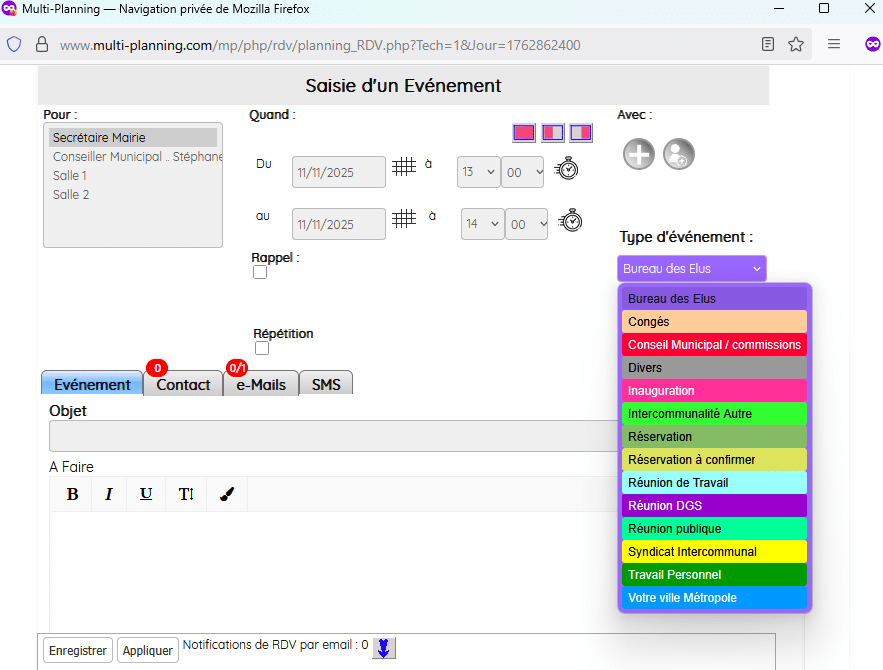Image resolution: width=883 pixels, height=670 pixels.
Task: Open the end hour dropdown showing 14
Action: pyautogui.click(x=482, y=224)
